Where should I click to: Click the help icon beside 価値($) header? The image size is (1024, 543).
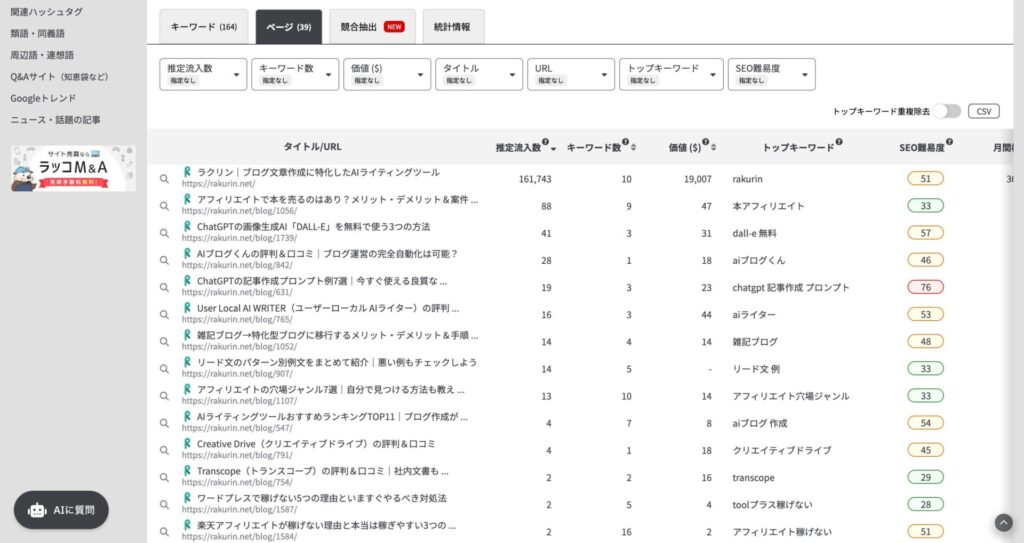(705, 142)
